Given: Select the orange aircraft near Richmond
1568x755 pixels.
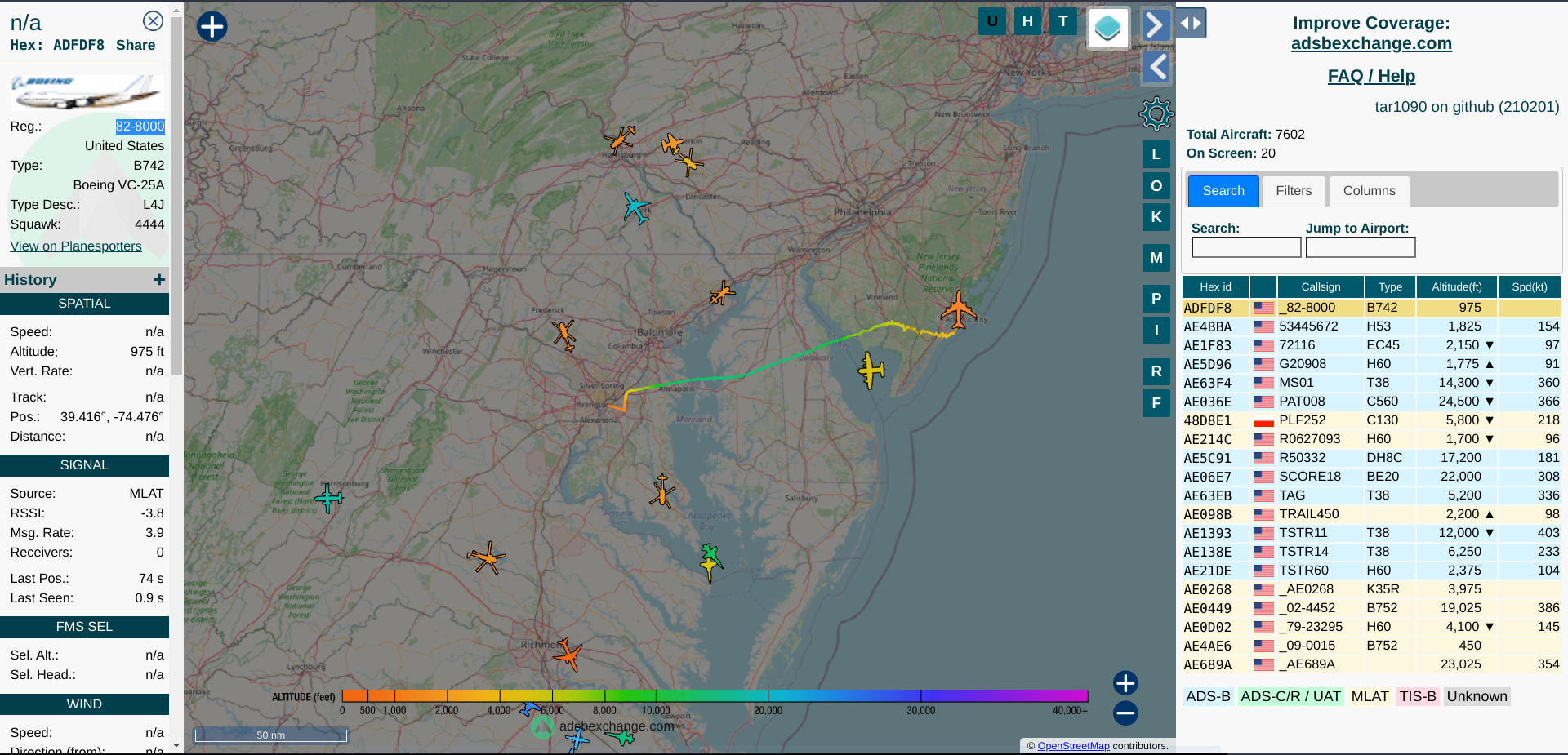Looking at the screenshot, I should pyautogui.click(x=567, y=654).
